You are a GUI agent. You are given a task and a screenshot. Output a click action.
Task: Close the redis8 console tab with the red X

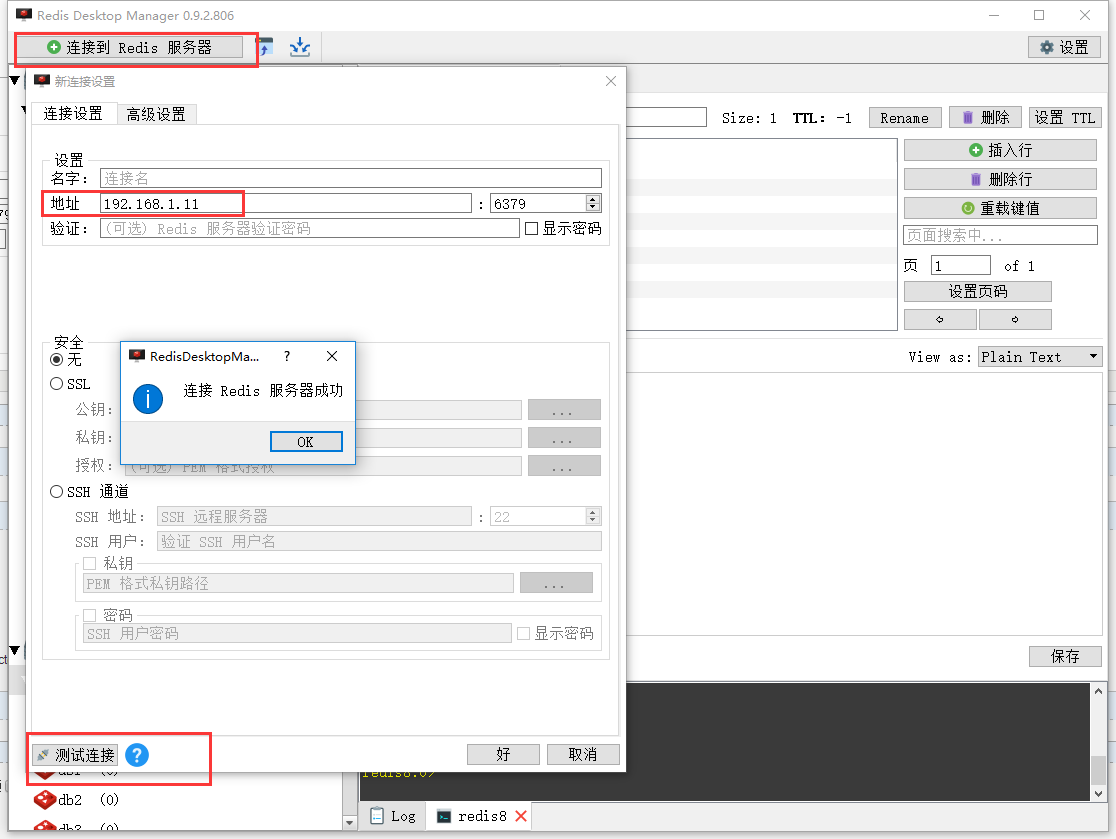(521, 816)
